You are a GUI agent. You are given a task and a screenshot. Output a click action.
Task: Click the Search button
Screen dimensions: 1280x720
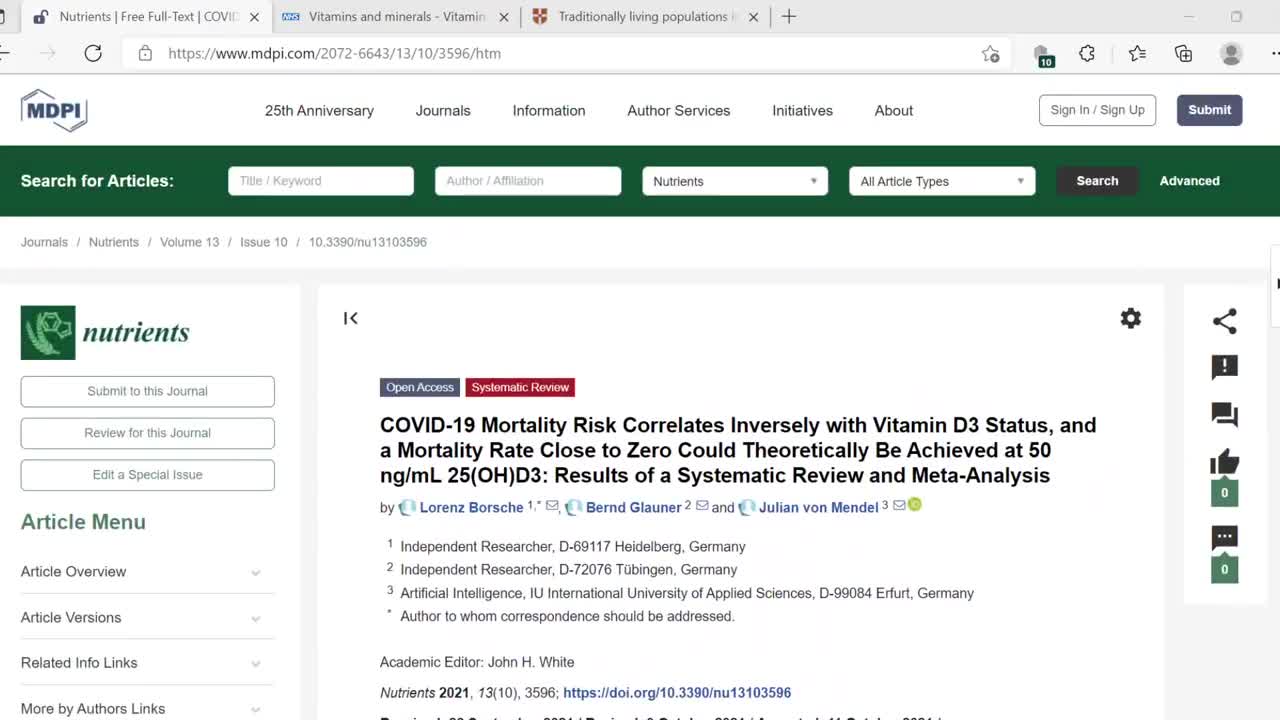pyautogui.click(x=1097, y=181)
